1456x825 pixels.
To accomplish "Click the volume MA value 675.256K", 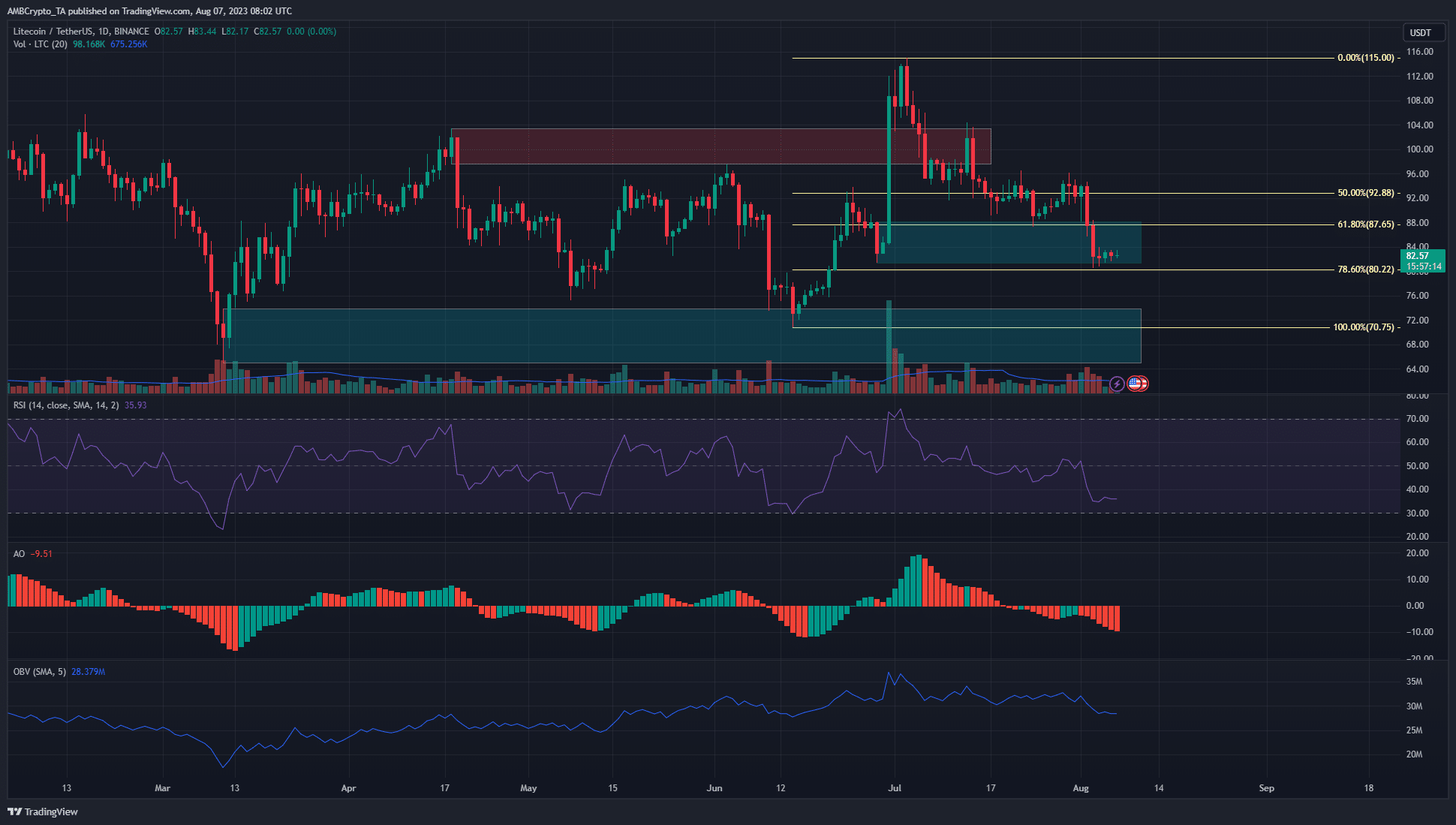I will (x=128, y=44).
